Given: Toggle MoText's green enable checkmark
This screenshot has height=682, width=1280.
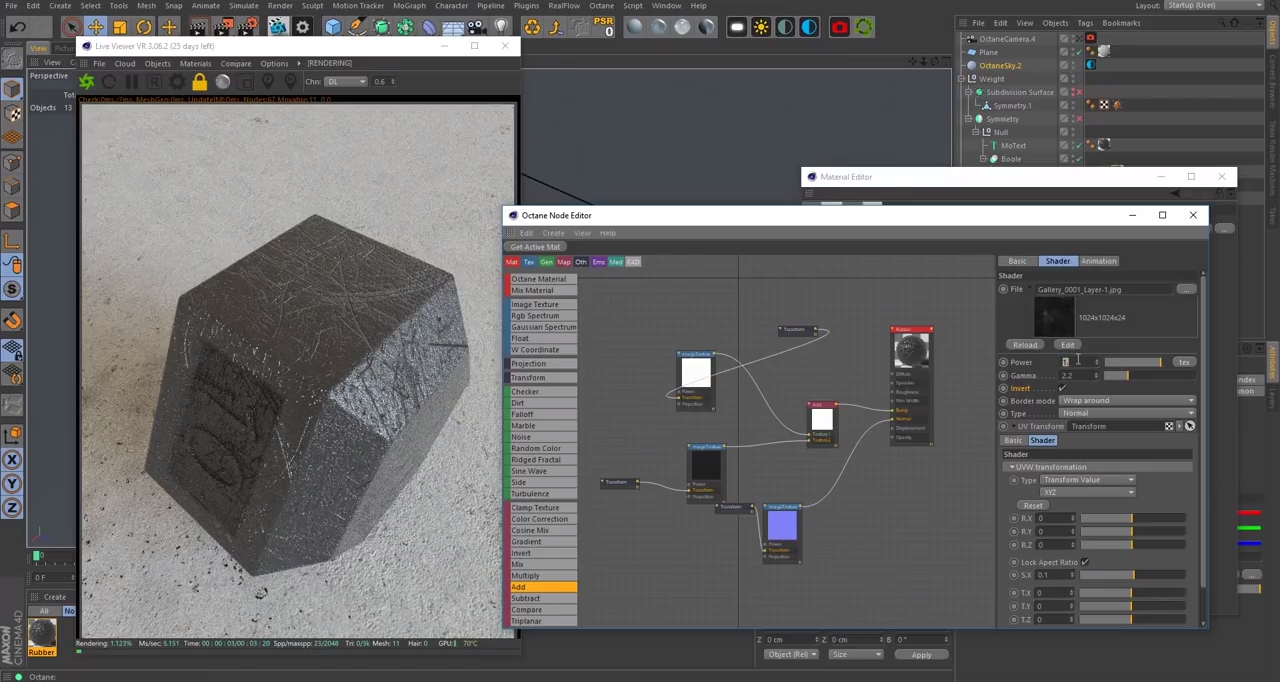Looking at the screenshot, I should click(x=1078, y=146).
